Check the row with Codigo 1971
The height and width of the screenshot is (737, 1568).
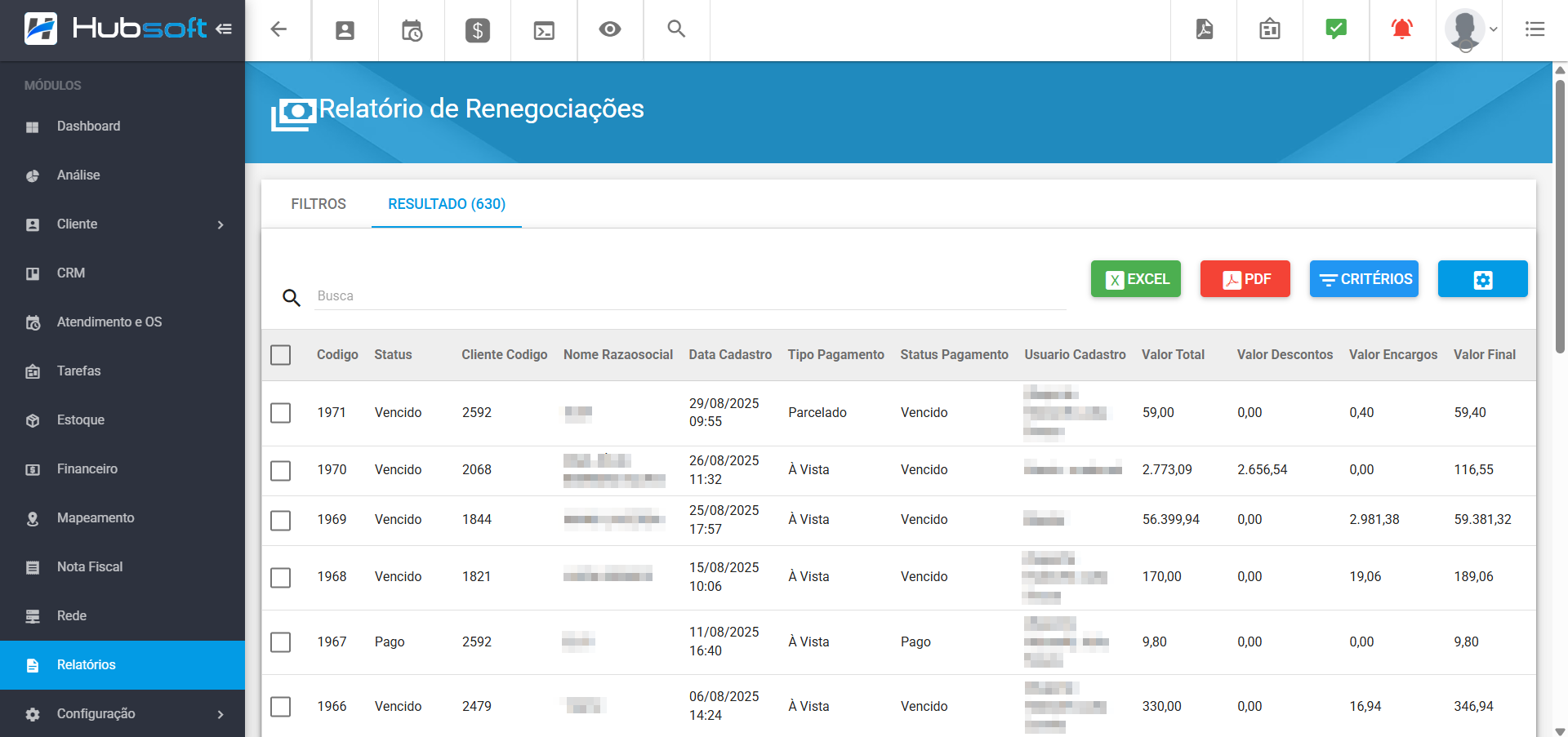pos(281,413)
